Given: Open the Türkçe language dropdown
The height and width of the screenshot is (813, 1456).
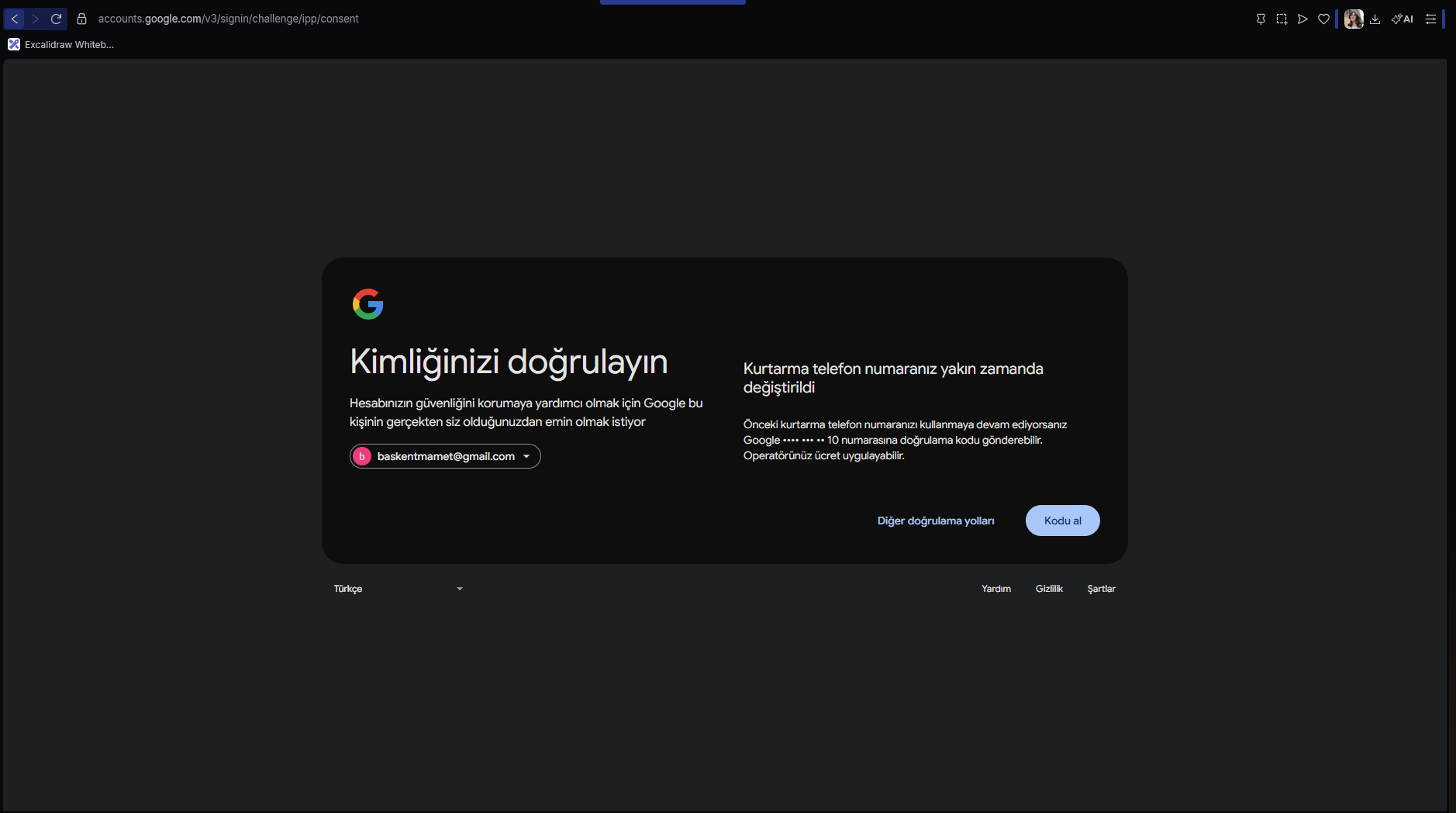Looking at the screenshot, I should coord(399,589).
